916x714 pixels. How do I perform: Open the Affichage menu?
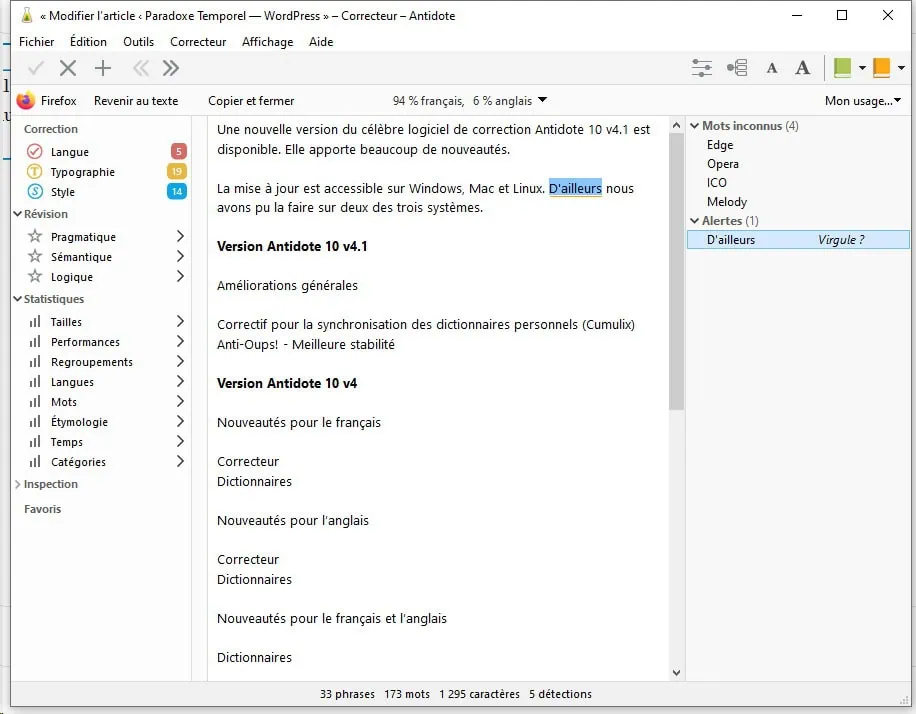coord(267,42)
